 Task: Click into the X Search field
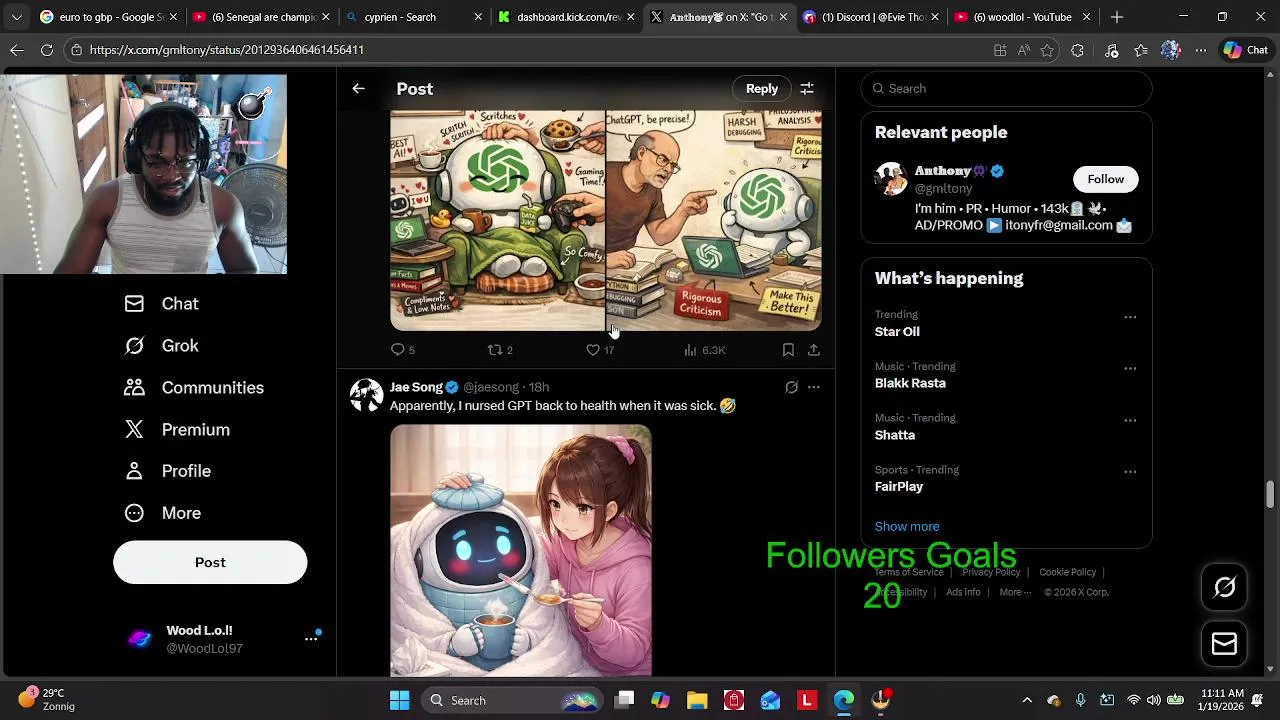(x=1006, y=89)
